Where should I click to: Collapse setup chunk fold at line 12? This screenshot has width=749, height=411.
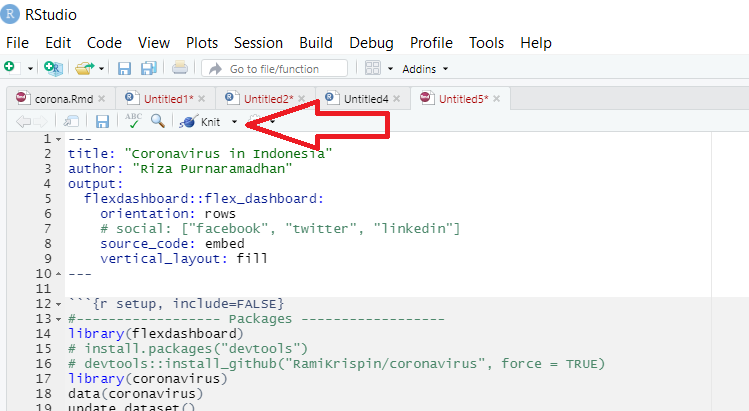point(59,304)
